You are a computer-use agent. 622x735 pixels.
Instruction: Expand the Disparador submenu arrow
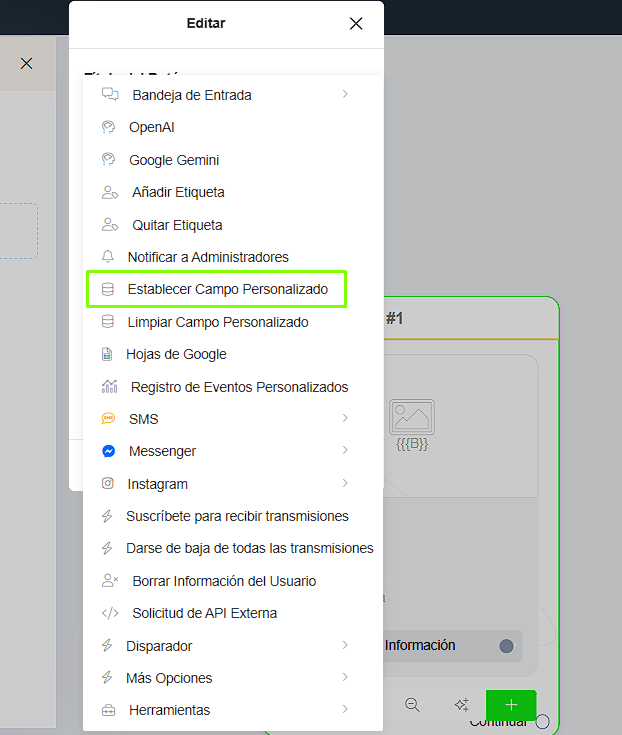(x=345, y=645)
